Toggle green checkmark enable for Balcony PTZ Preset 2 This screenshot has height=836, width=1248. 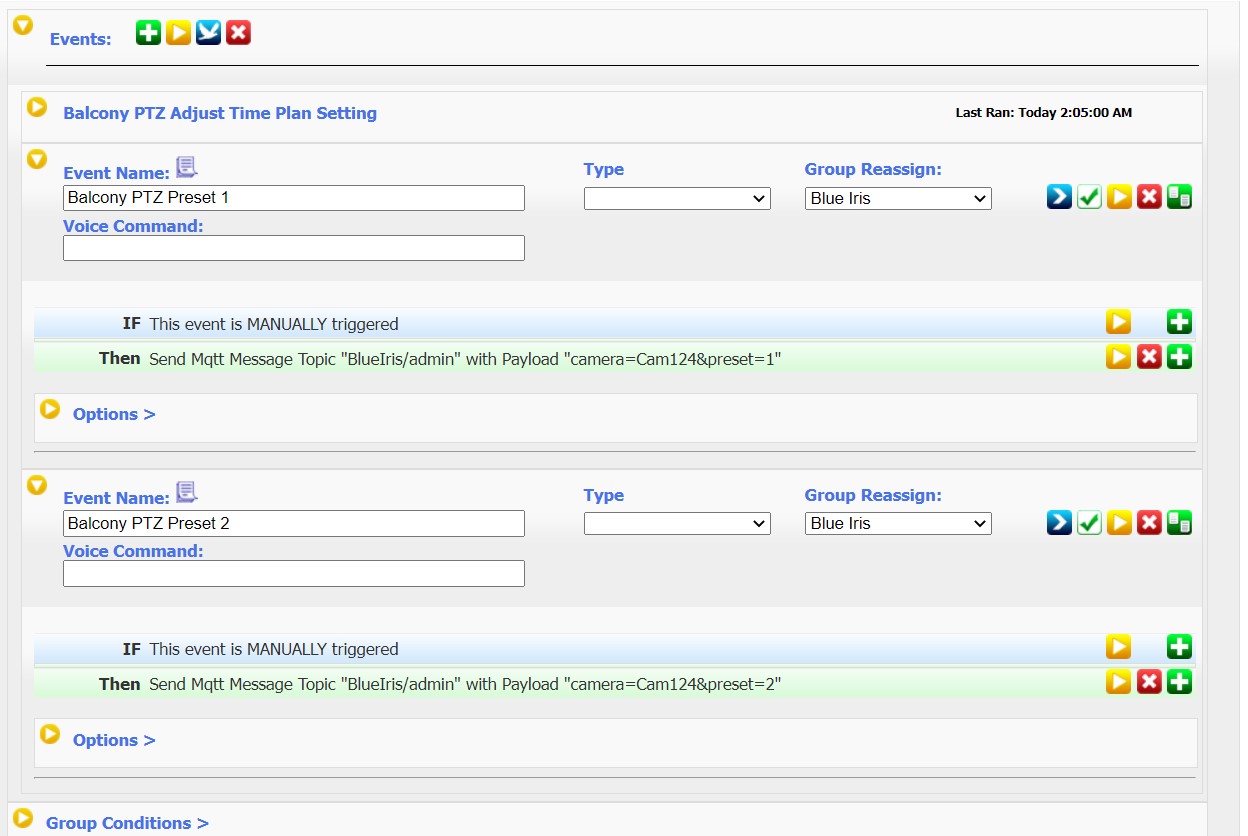pyautogui.click(x=1089, y=523)
